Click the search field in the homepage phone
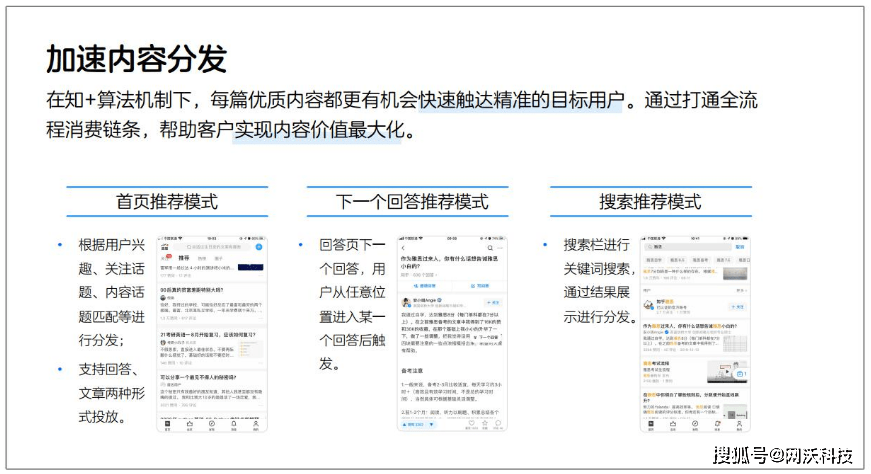This screenshot has width=871, height=474. (x=212, y=247)
